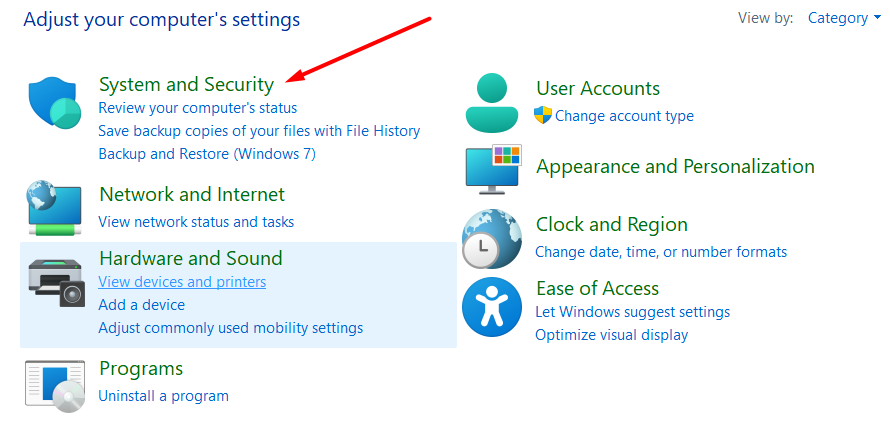Open Change account type link
Screen dimensions: 890x422
pos(624,116)
